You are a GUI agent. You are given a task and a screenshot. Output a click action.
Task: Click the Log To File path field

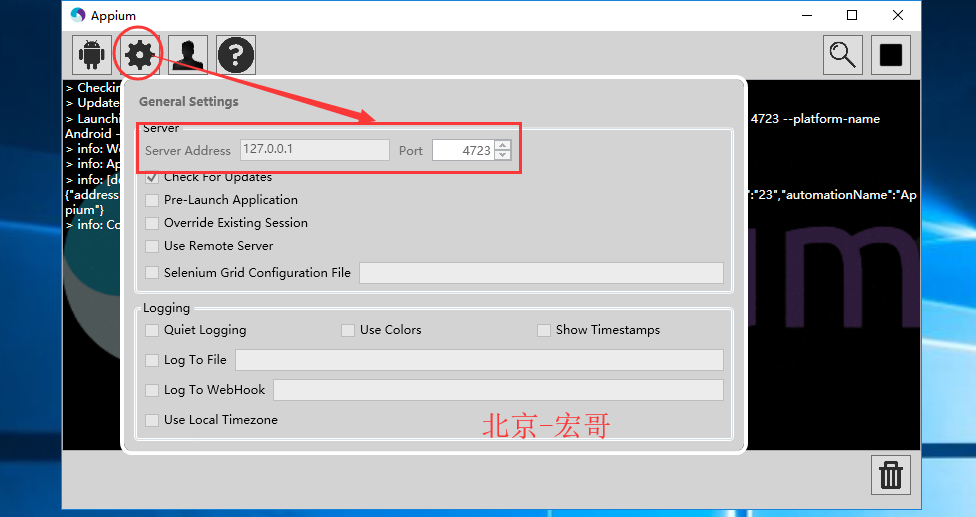point(479,360)
